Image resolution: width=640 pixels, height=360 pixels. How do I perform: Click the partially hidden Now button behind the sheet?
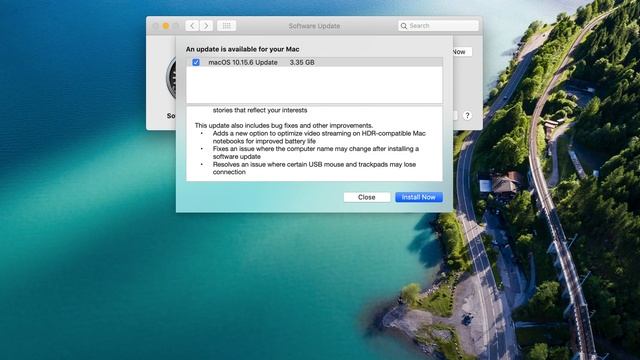pos(462,52)
